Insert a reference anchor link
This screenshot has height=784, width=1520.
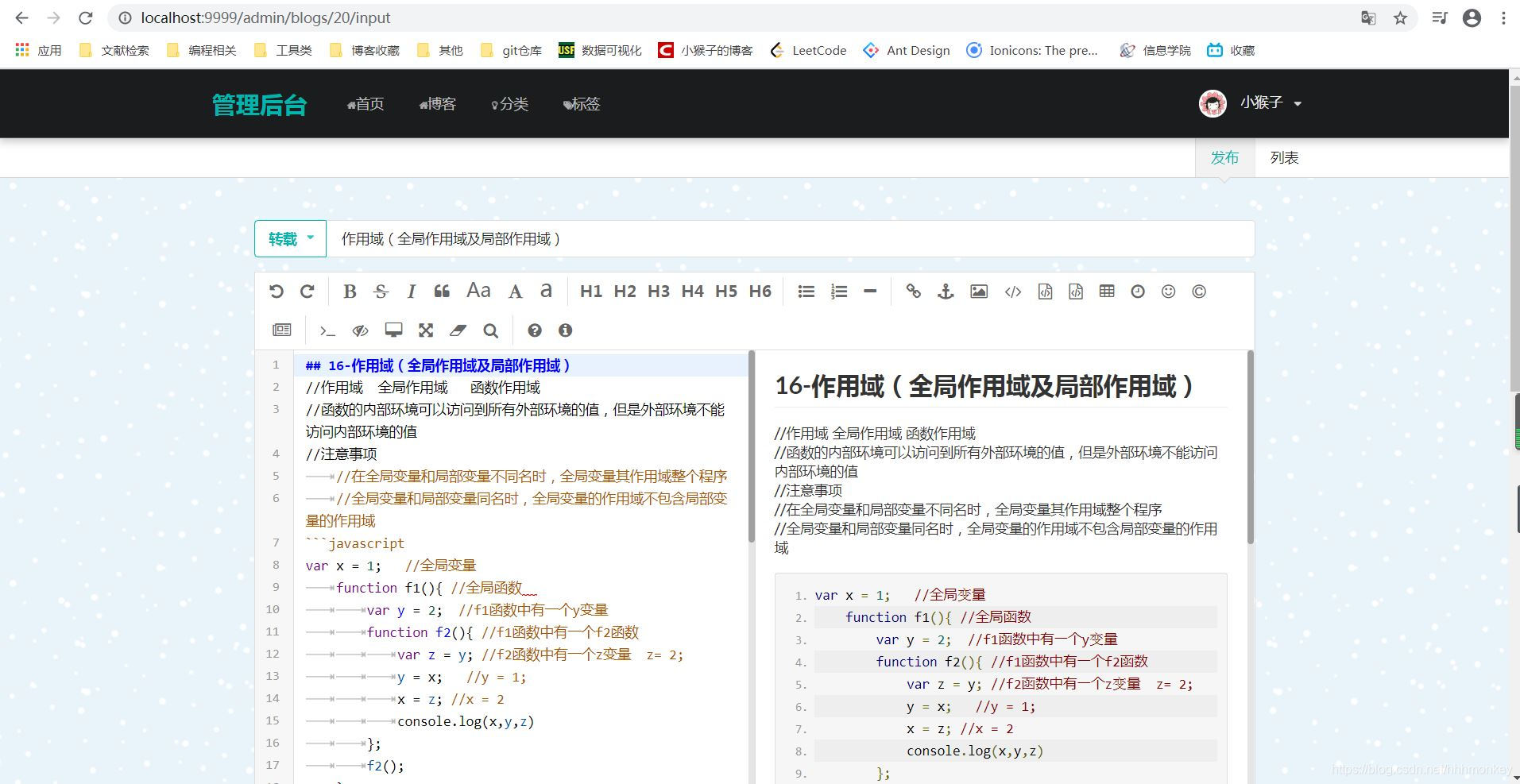click(x=945, y=291)
